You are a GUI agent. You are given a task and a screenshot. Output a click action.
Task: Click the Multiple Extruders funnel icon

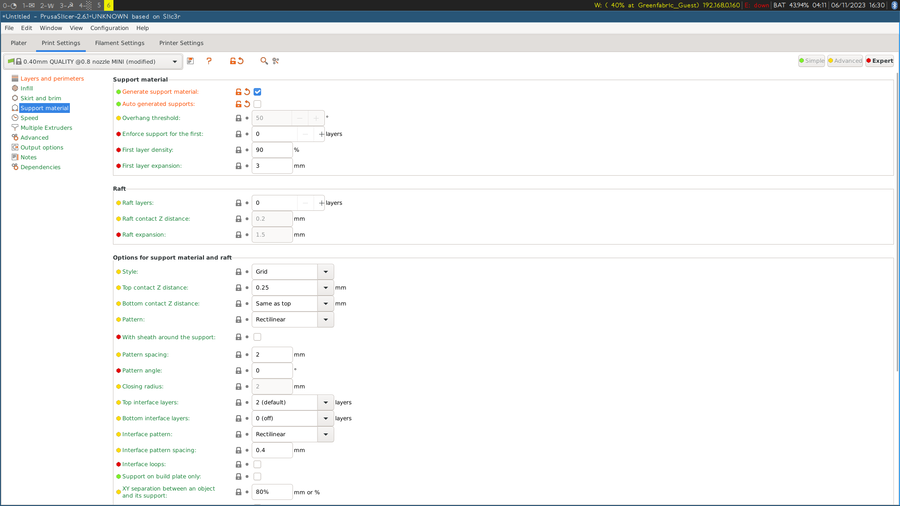(15, 127)
